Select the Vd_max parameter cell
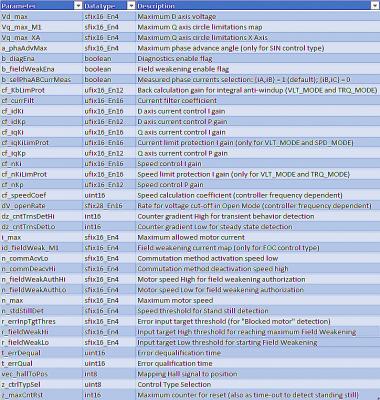 (41, 16)
